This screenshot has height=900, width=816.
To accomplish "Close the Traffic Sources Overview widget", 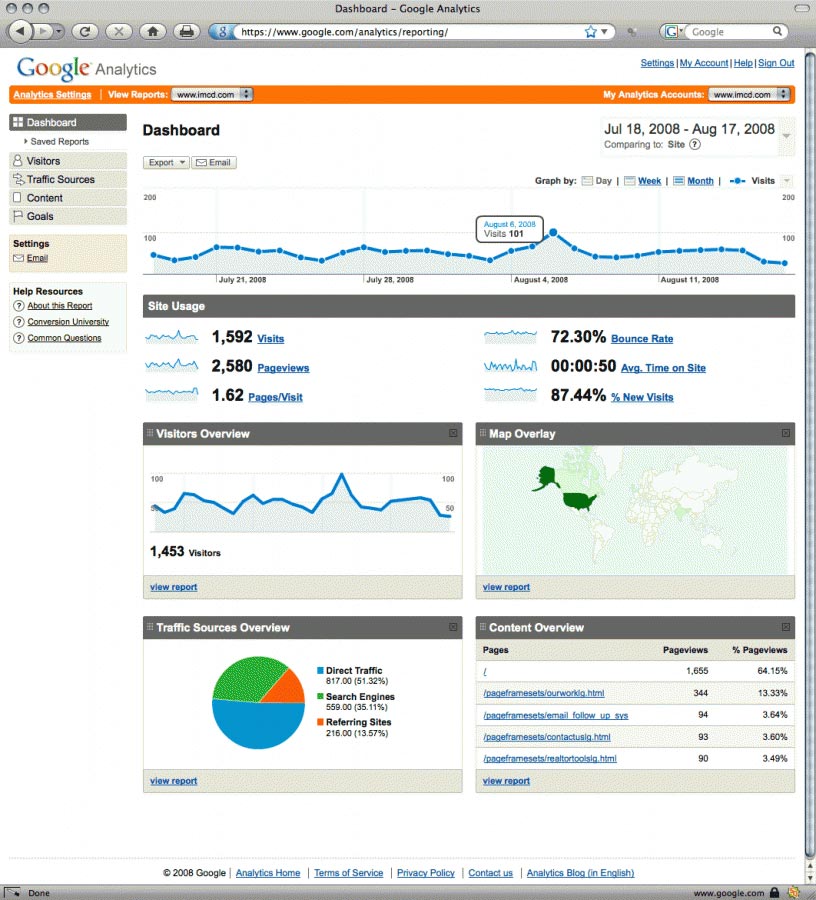I will pos(453,627).
